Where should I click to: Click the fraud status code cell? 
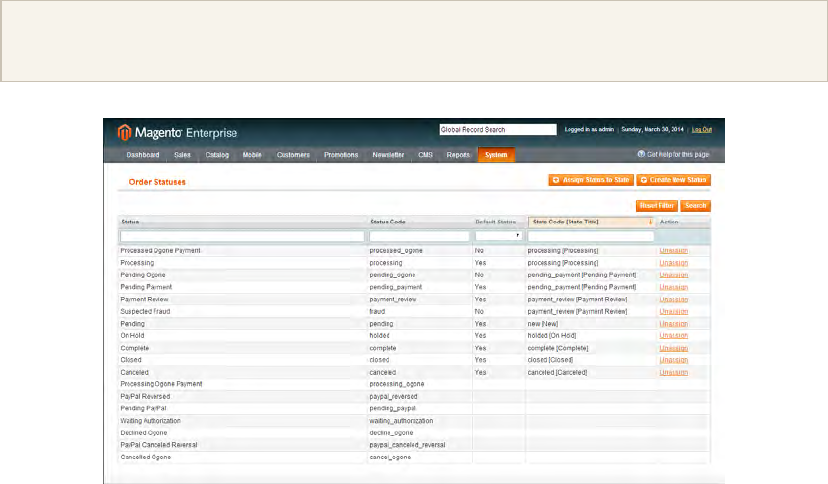point(377,311)
